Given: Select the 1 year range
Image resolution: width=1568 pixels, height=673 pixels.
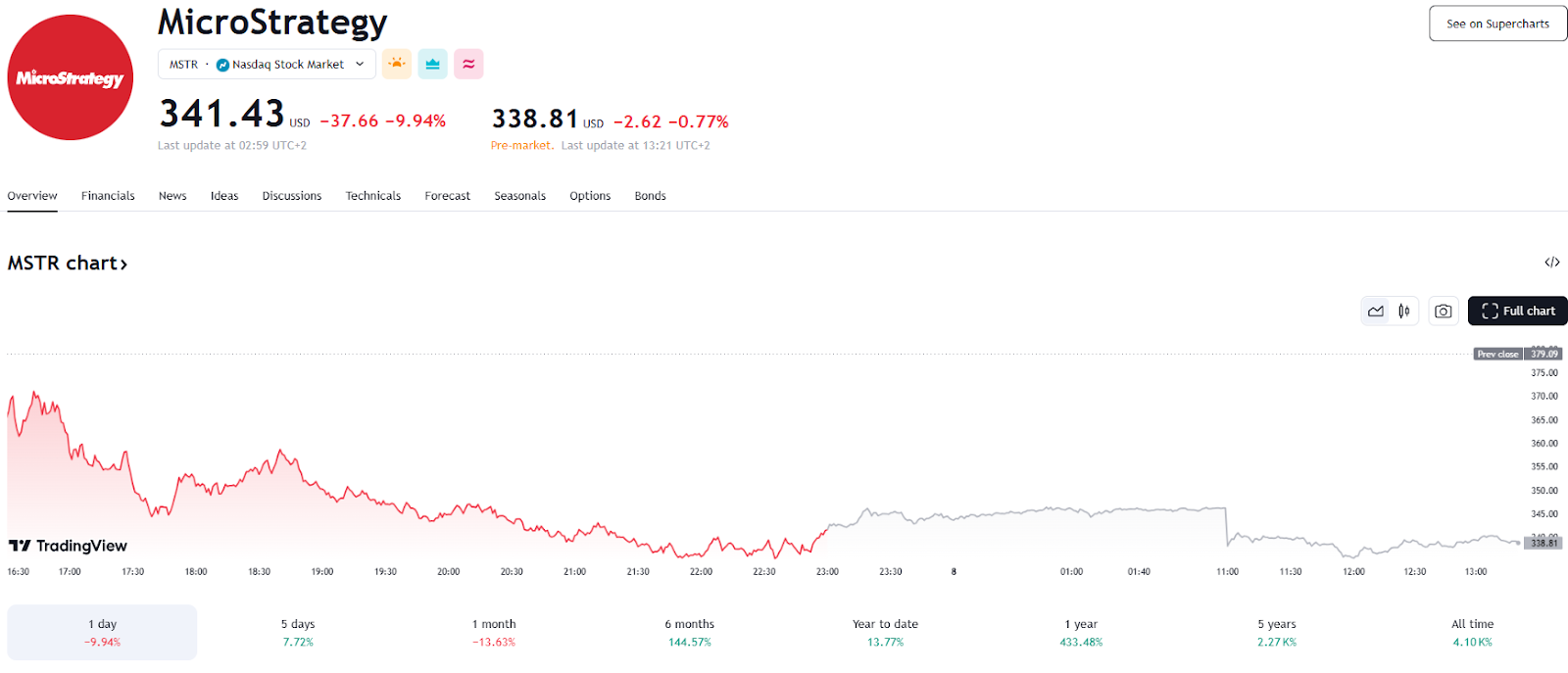Looking at the screenshot, I should [x=1081, y=633].
